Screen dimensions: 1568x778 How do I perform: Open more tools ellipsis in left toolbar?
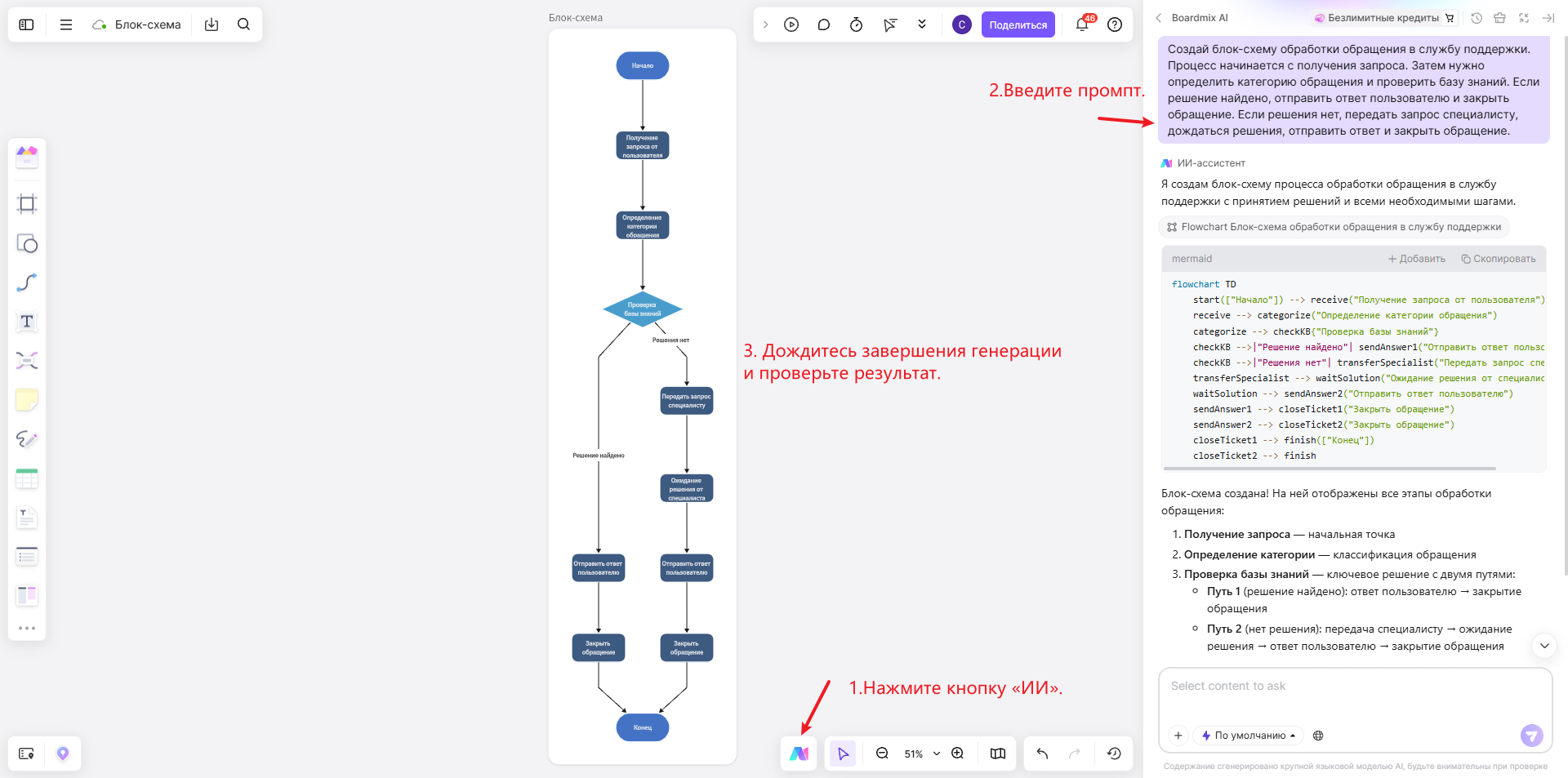tap(27, 628)
